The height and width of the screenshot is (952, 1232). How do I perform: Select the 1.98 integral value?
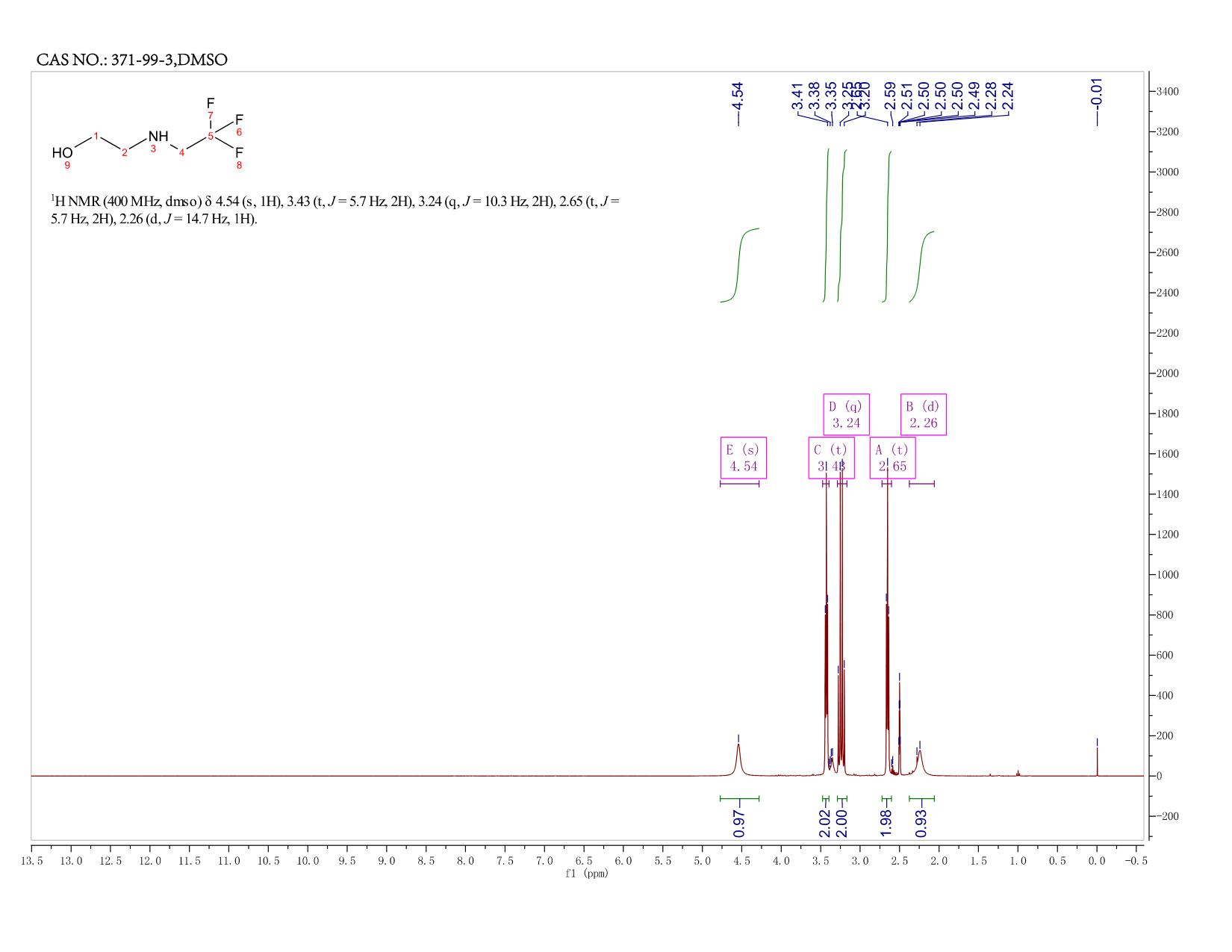tap(886, 823)
